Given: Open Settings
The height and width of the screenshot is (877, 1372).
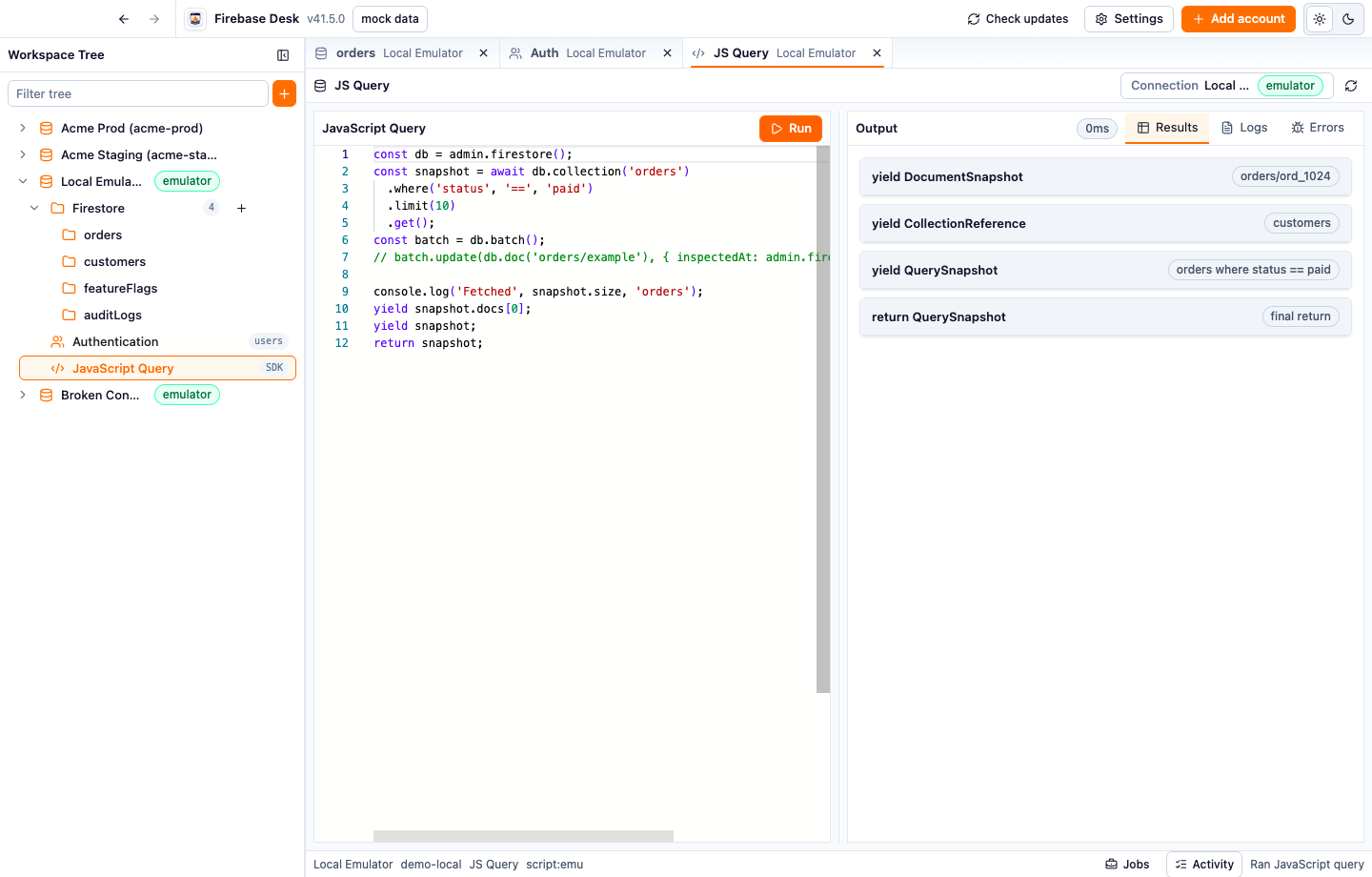Looking at the screenshot, I should tap(1129, 19).
